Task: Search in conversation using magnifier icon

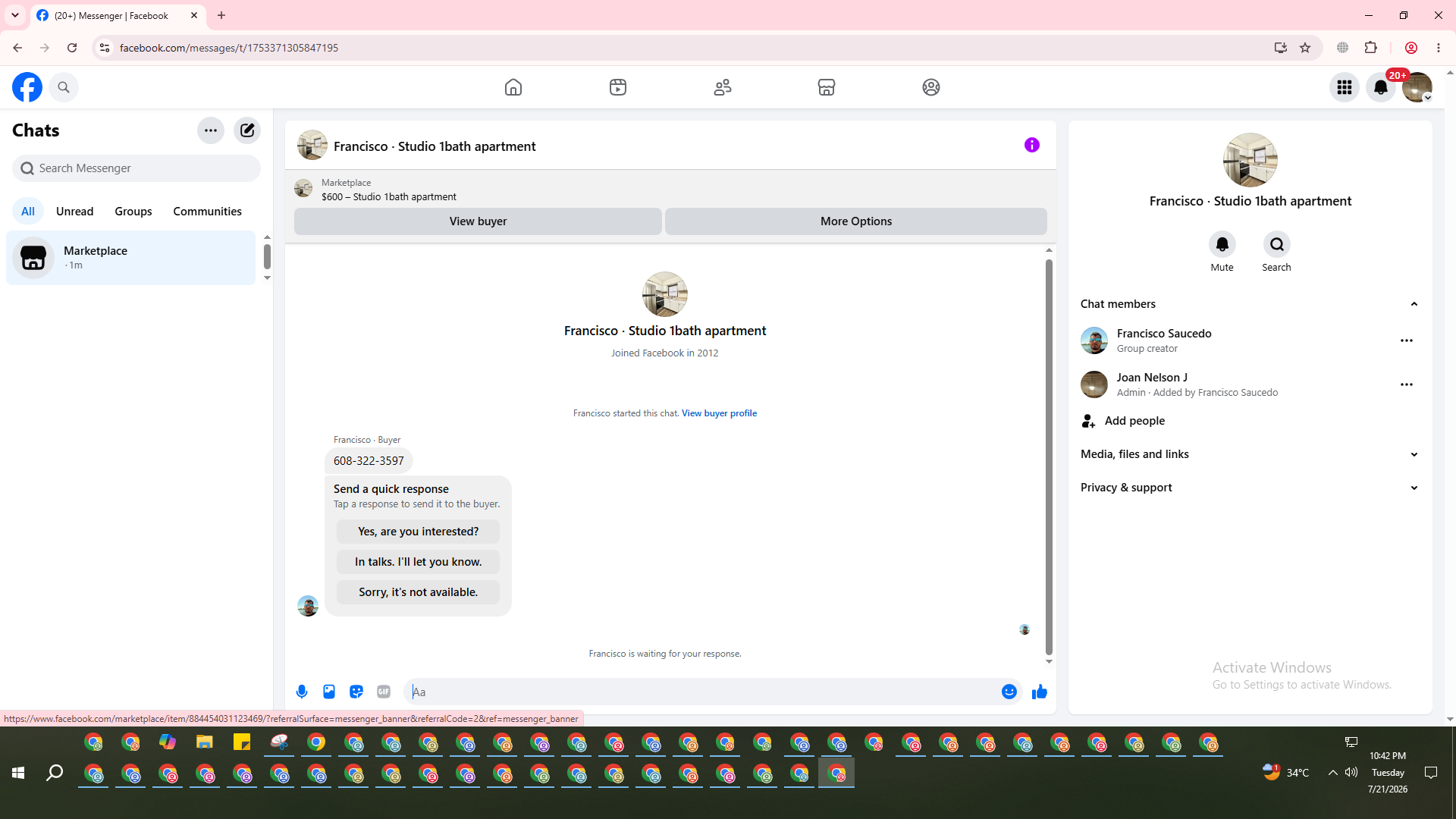Action: 1277,245
